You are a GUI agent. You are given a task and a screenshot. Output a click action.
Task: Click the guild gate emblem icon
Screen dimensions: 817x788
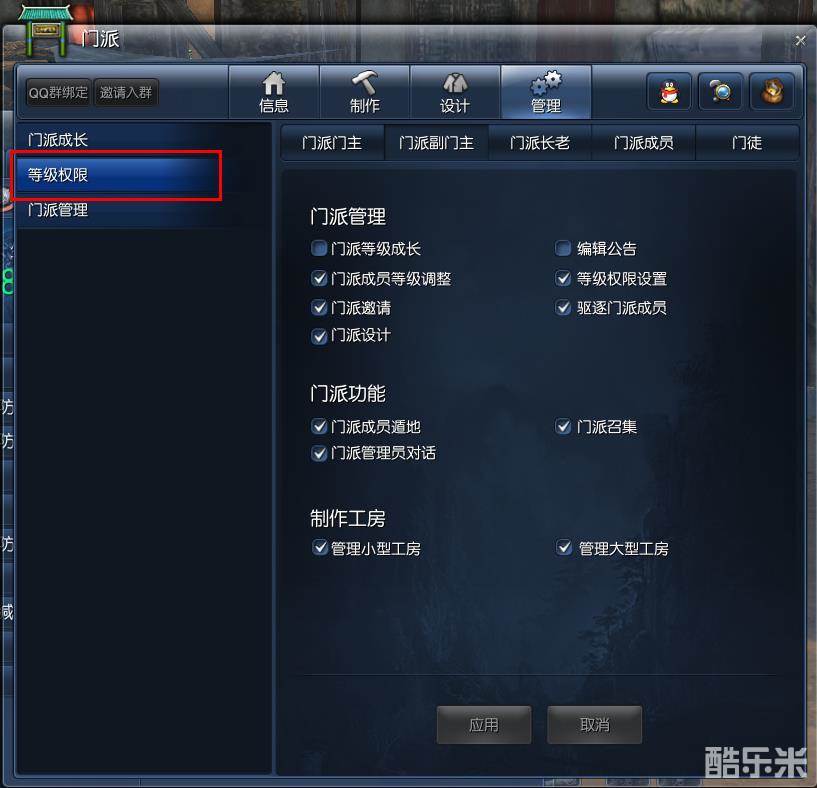point(46,31)
